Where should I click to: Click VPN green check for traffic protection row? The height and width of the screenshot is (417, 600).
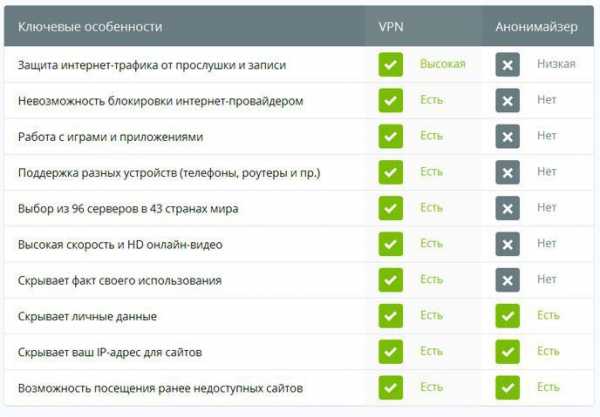pos(391,65)
